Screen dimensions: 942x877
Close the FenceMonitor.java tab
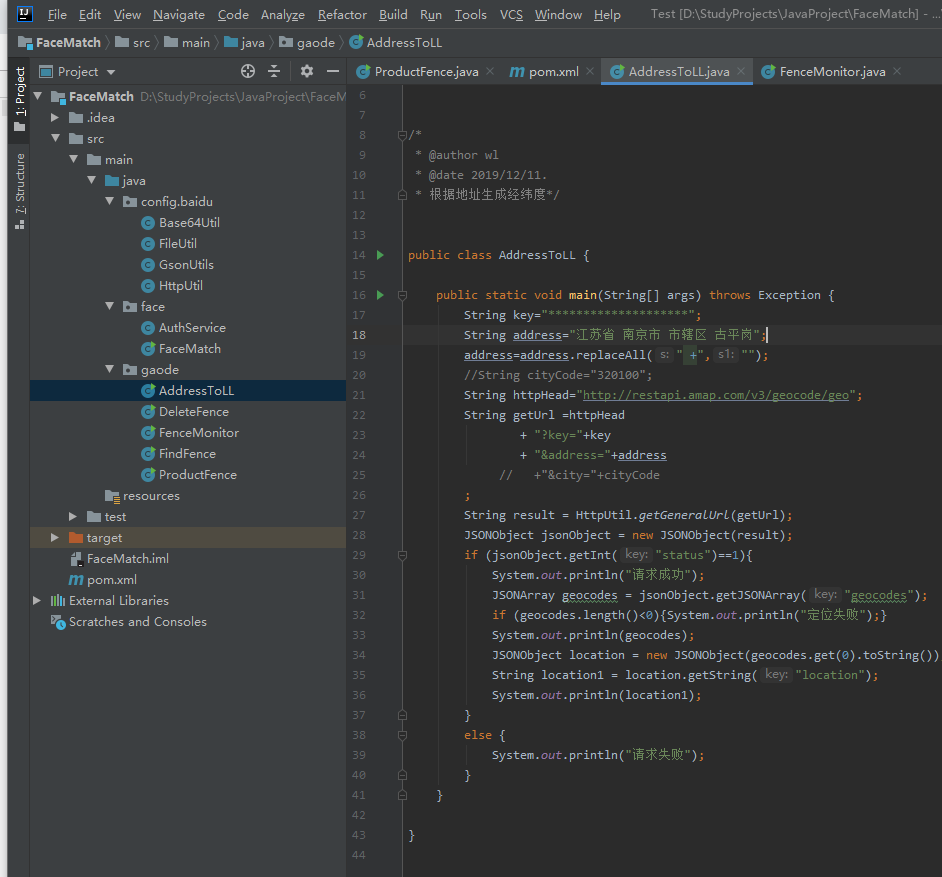[897, 71]
